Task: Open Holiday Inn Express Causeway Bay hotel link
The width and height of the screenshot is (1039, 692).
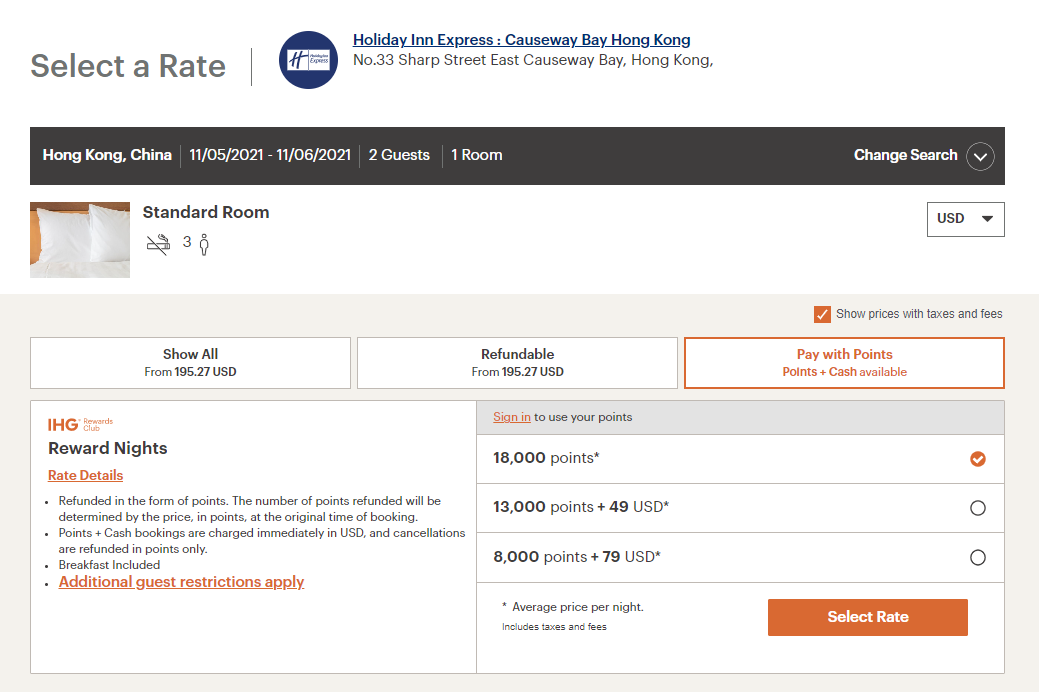Action: click(521, 40)
